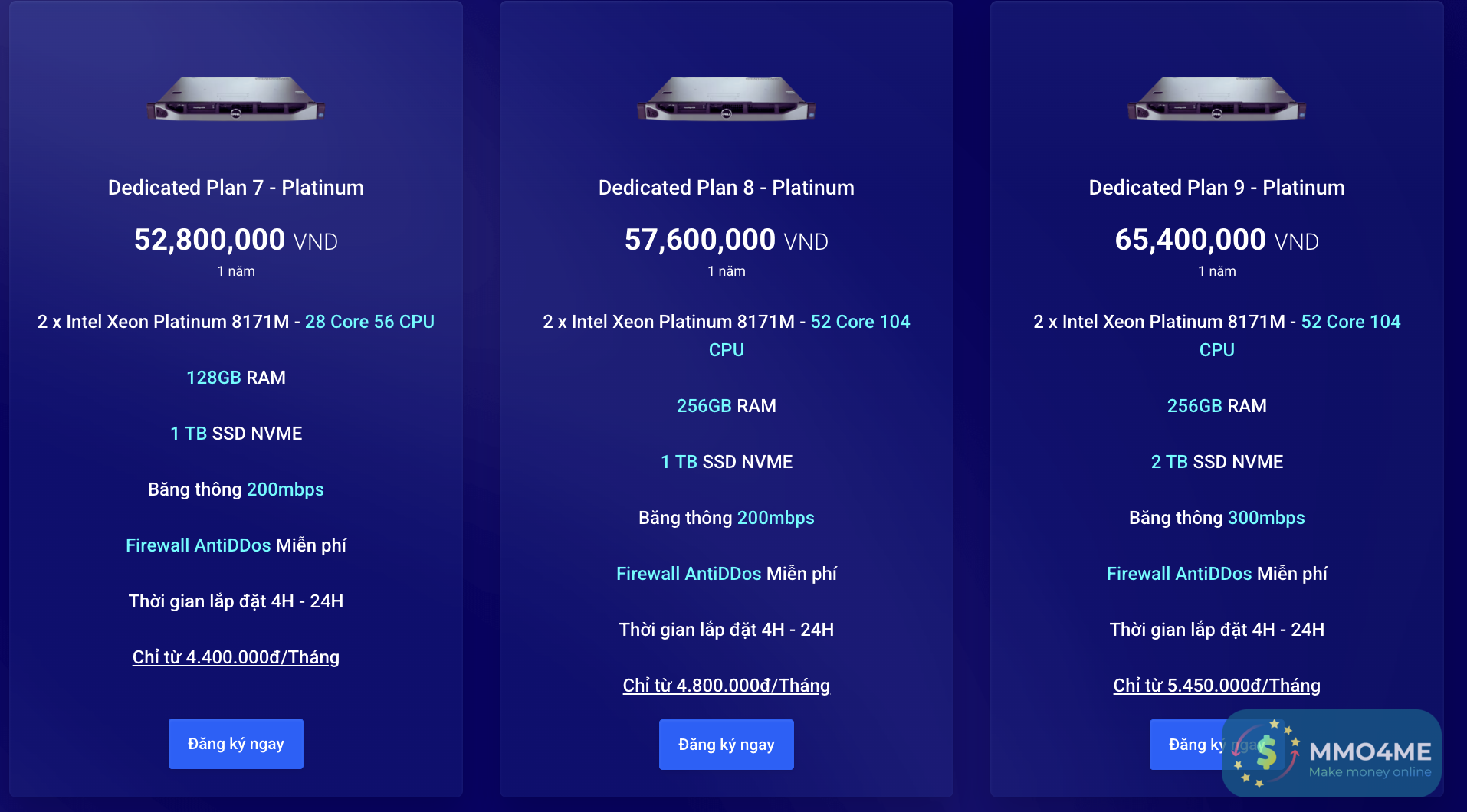Click the 28 Core 56 CPU text
The height and width of the screenshot is (812, 1467).
[x=369, y=322]
